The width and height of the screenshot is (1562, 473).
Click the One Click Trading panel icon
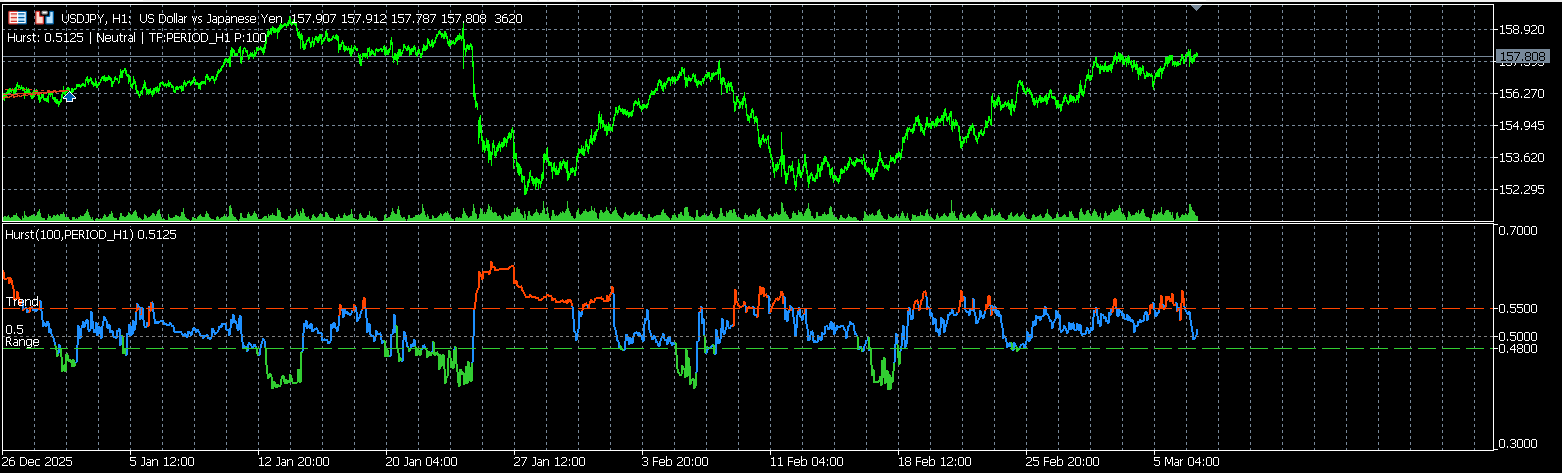(17, 18)
